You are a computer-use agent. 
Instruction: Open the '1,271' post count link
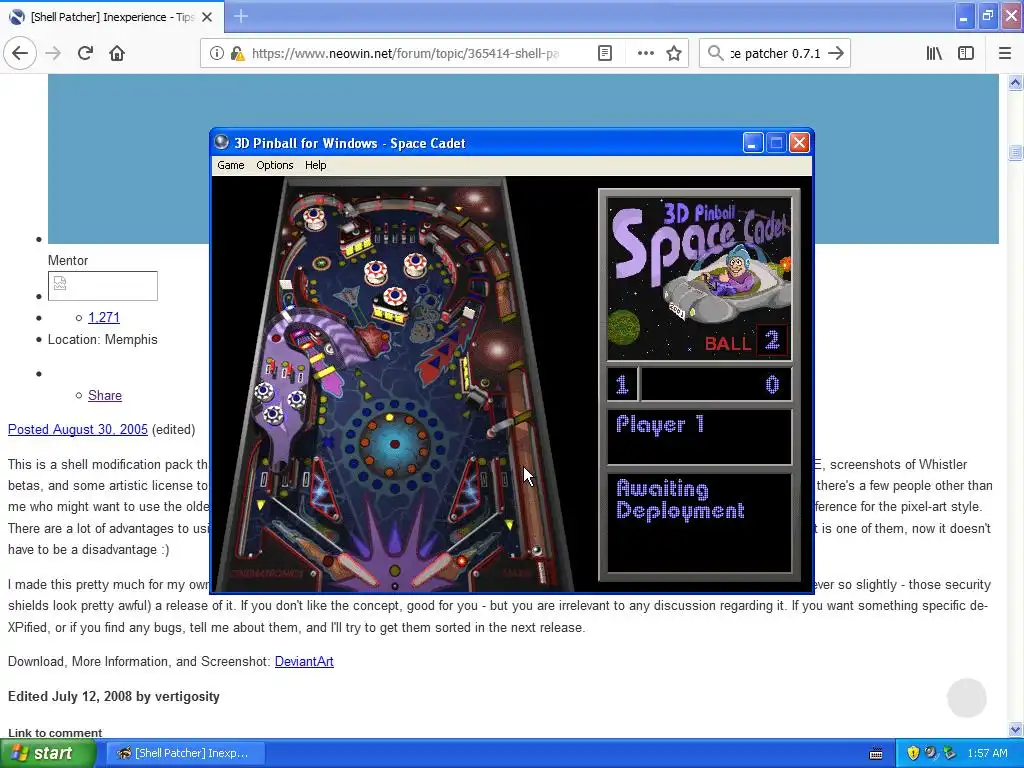click(x=104, y=317)
